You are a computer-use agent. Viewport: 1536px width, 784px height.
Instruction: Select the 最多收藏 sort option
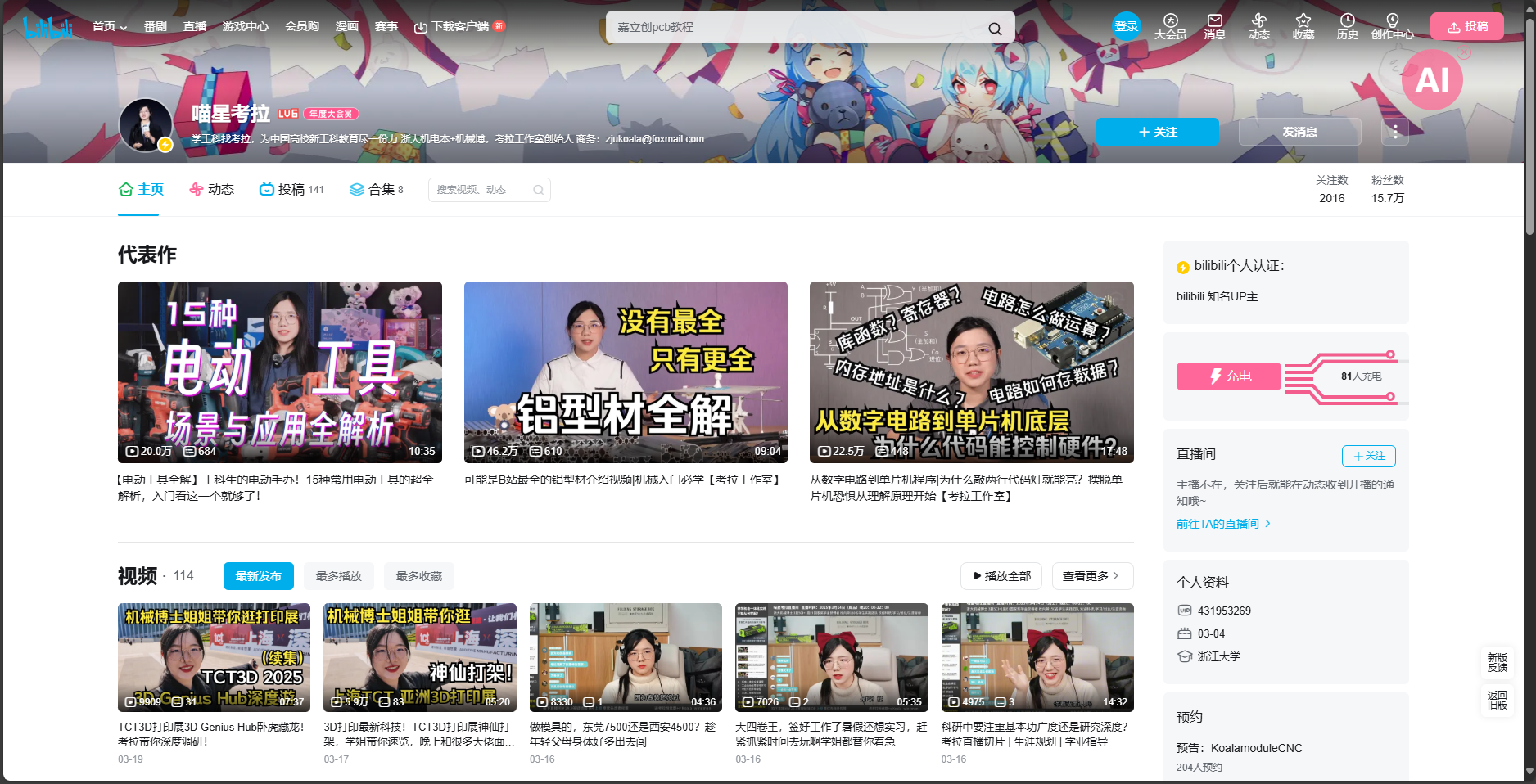pyautogui.click(x=419, y=576)
